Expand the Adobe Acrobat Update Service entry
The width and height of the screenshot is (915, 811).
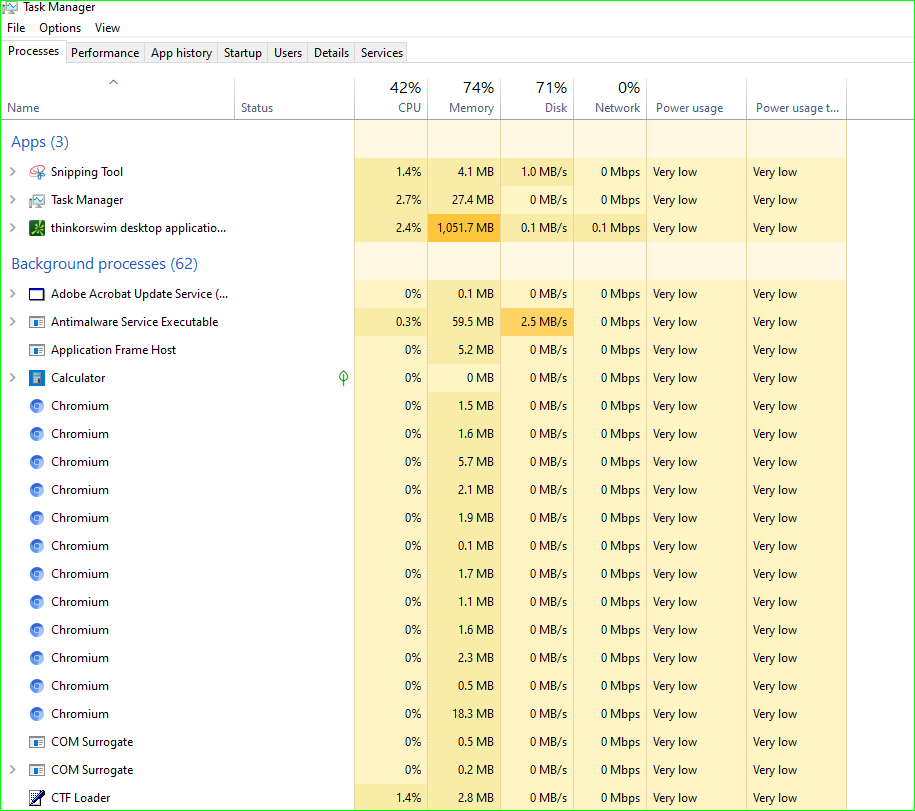[13, 293]
